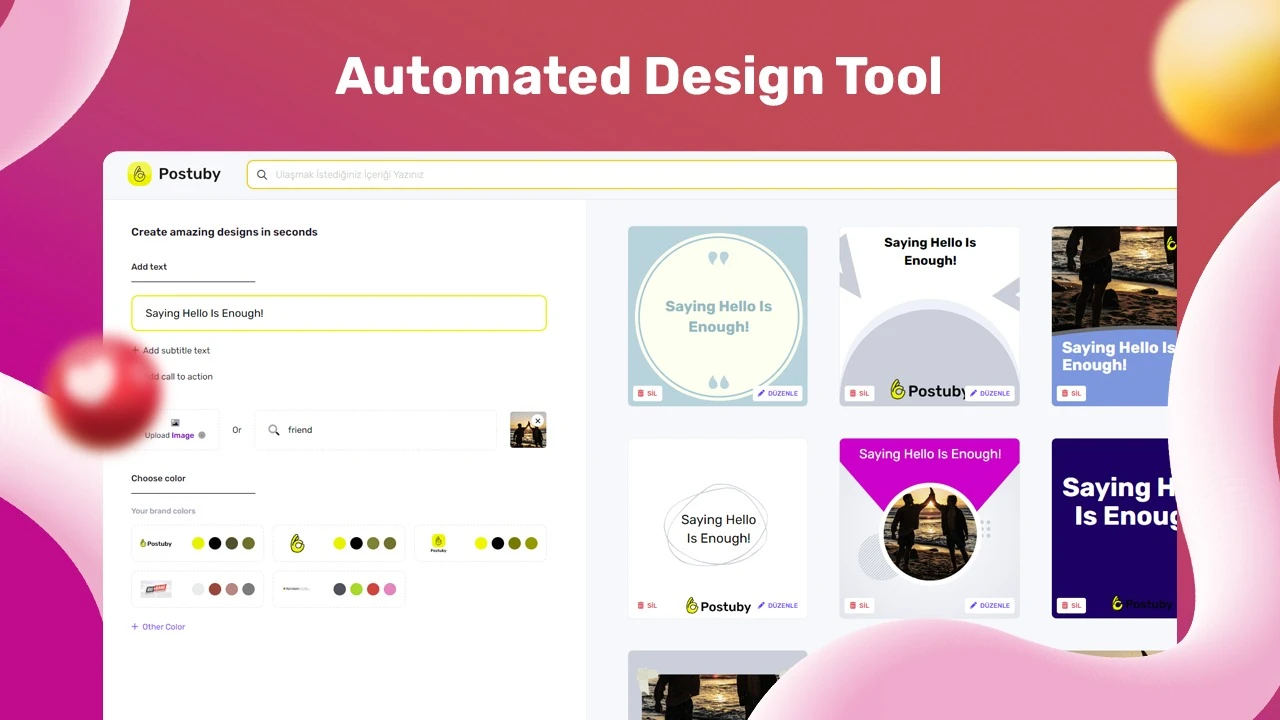1280x720 pixels.
Task: Open the magenta design with circular photo
Action: click(x=930, y=528)
